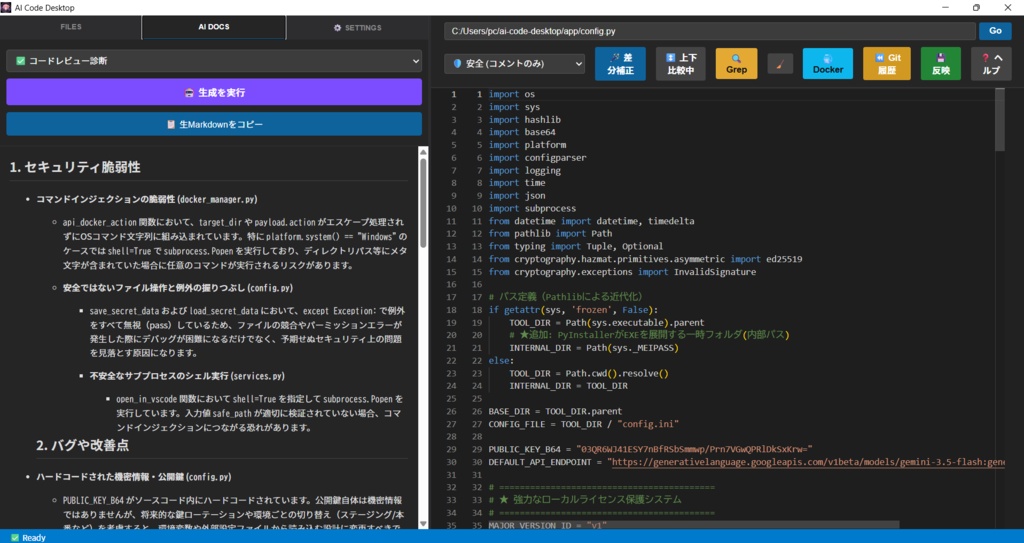Click the Ready status bar indicator
The image size is (1024, 543).
click(x=29, y=537)
